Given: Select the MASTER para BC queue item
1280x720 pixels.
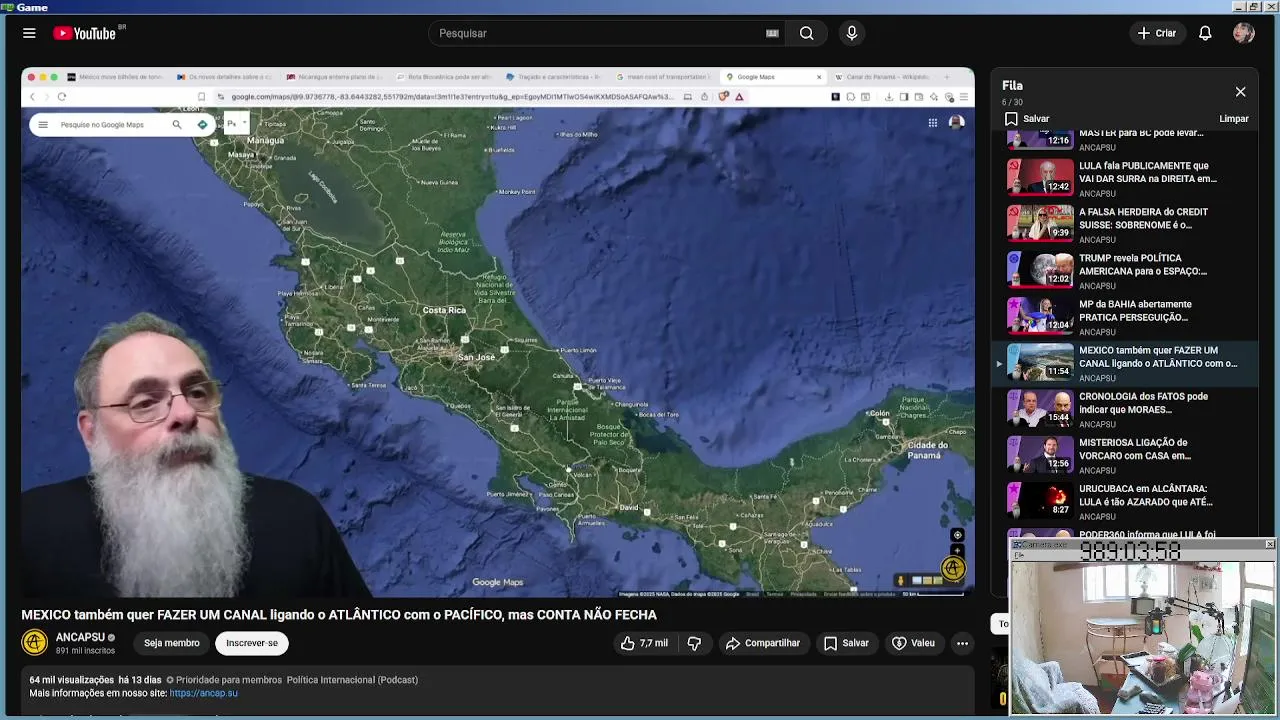Looking at the screenshot, I should tap(1125, 140).
